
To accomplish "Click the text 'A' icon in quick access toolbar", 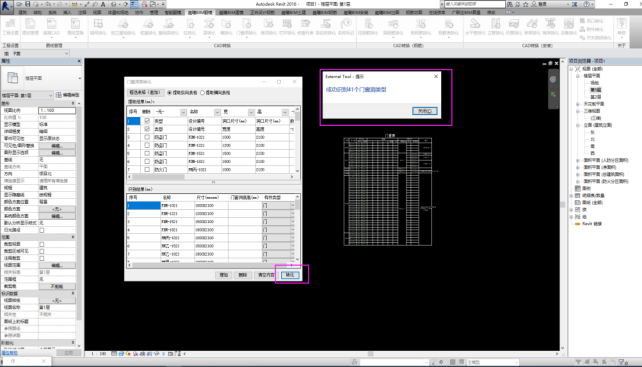I will [103, 4].
